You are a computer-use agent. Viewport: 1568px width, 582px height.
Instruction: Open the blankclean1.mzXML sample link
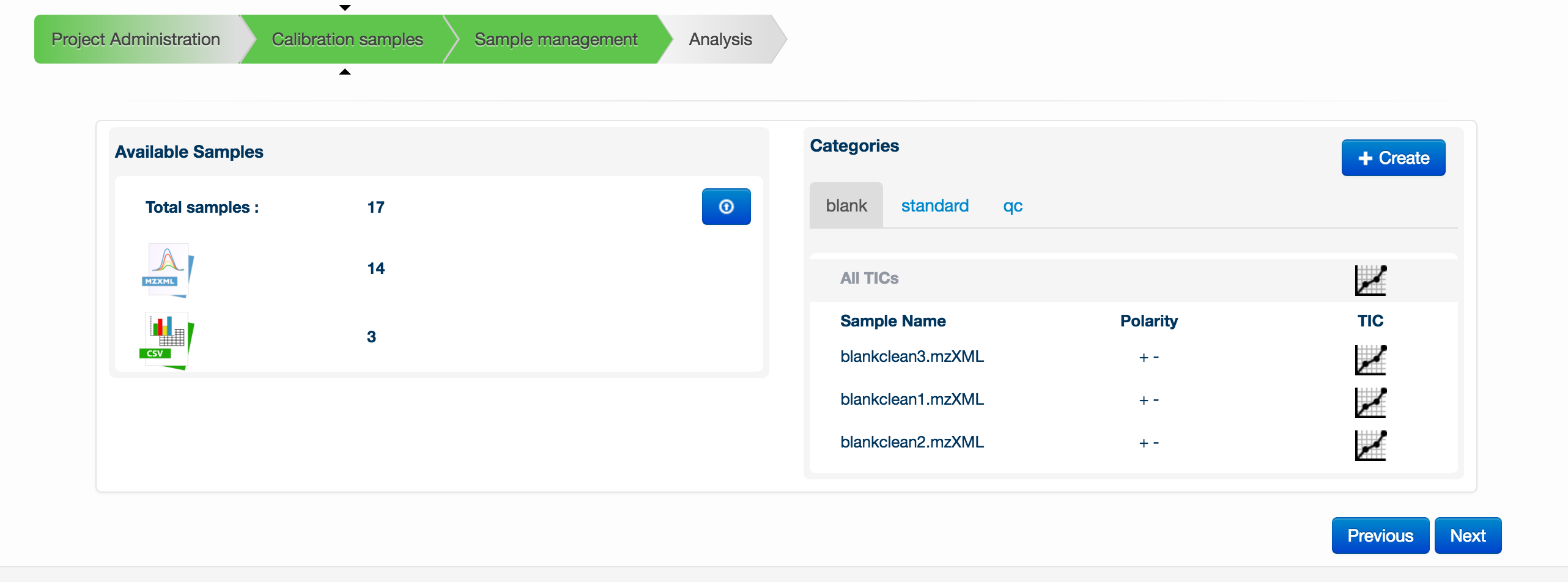pos(912,399)
